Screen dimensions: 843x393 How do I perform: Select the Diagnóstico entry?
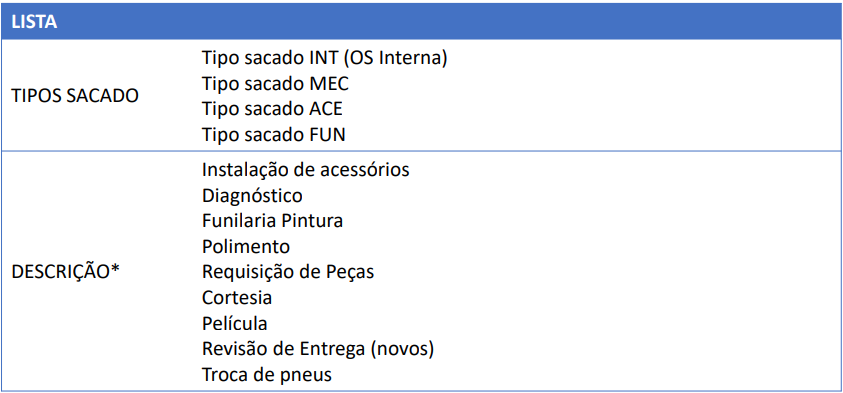(x=252, y=196)
